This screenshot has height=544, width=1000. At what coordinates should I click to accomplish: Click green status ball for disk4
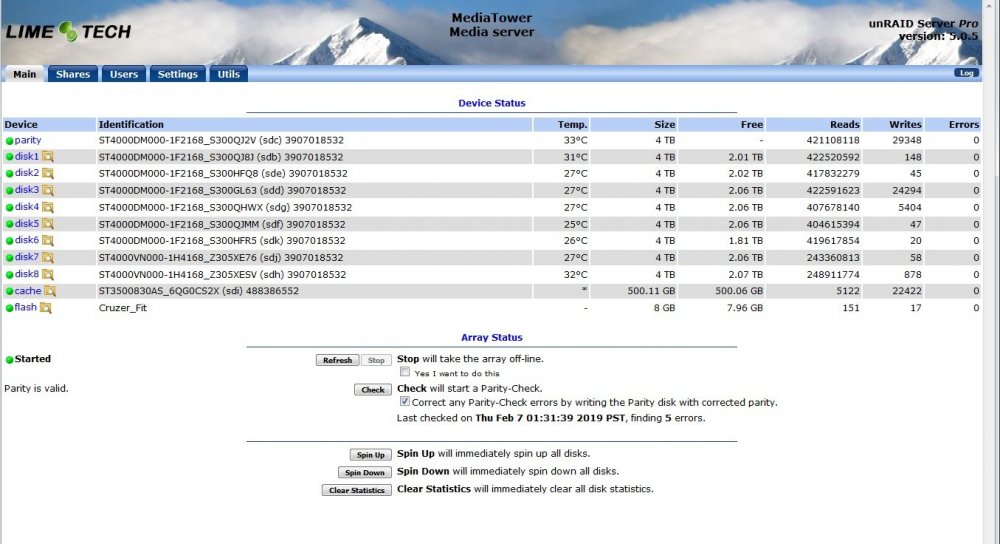point(10,207)
